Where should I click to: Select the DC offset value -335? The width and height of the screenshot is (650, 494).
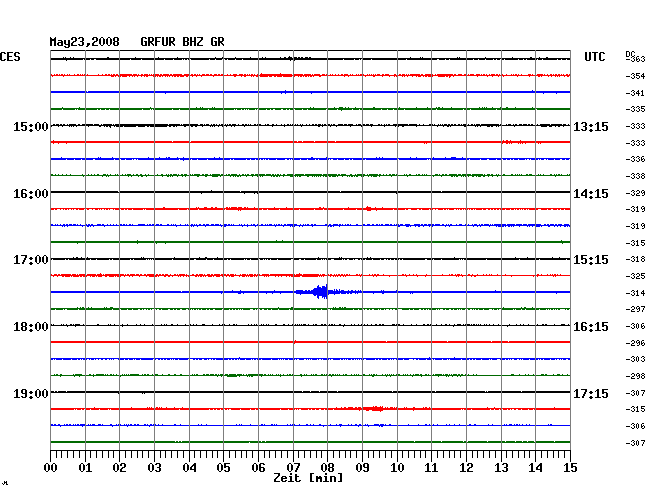(635, 109)
